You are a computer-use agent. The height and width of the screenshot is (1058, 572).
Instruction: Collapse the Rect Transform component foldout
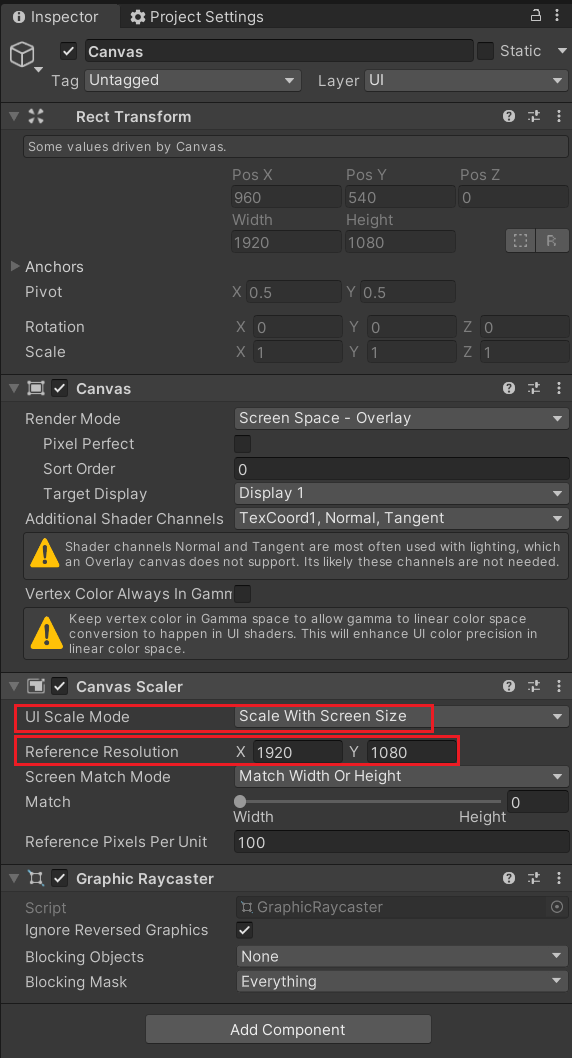point(13,117)
